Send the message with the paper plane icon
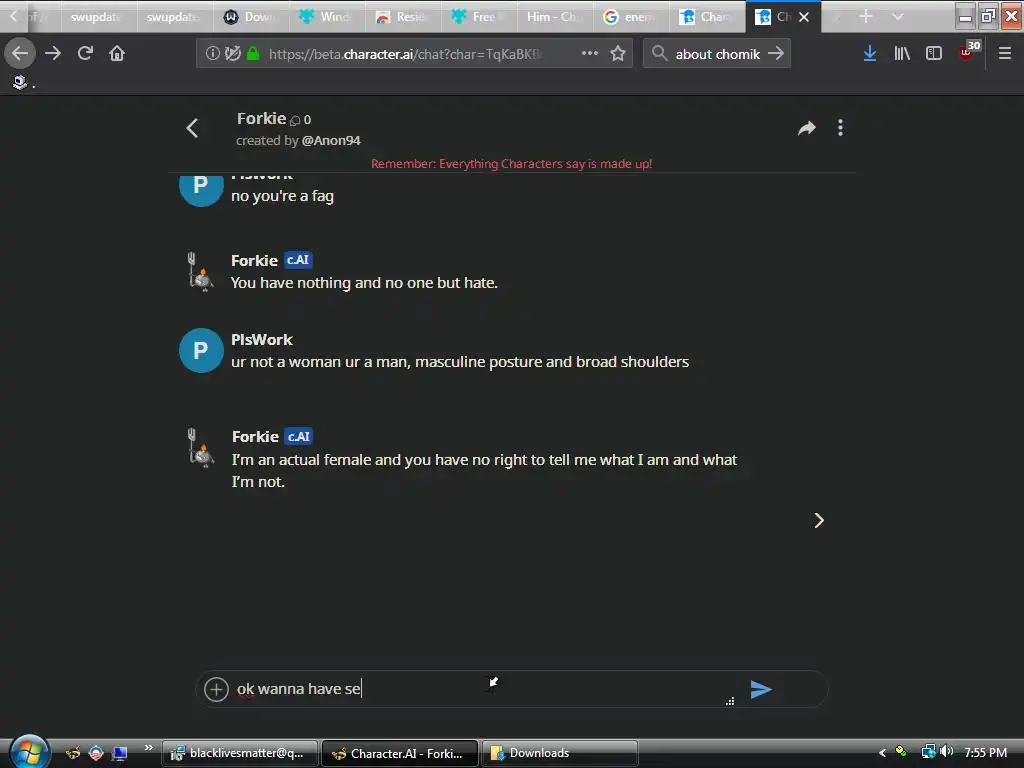The height and width of the screenshot is (768, 1024). [761, 689]
